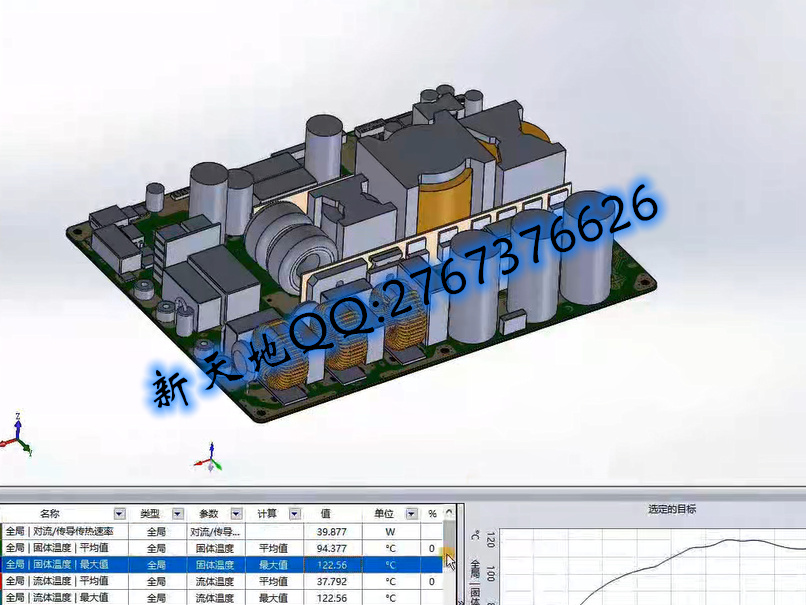Expand the 计算 column filter arrow
This screenshot has width=806, height=605.
click(x=294, y=514)
